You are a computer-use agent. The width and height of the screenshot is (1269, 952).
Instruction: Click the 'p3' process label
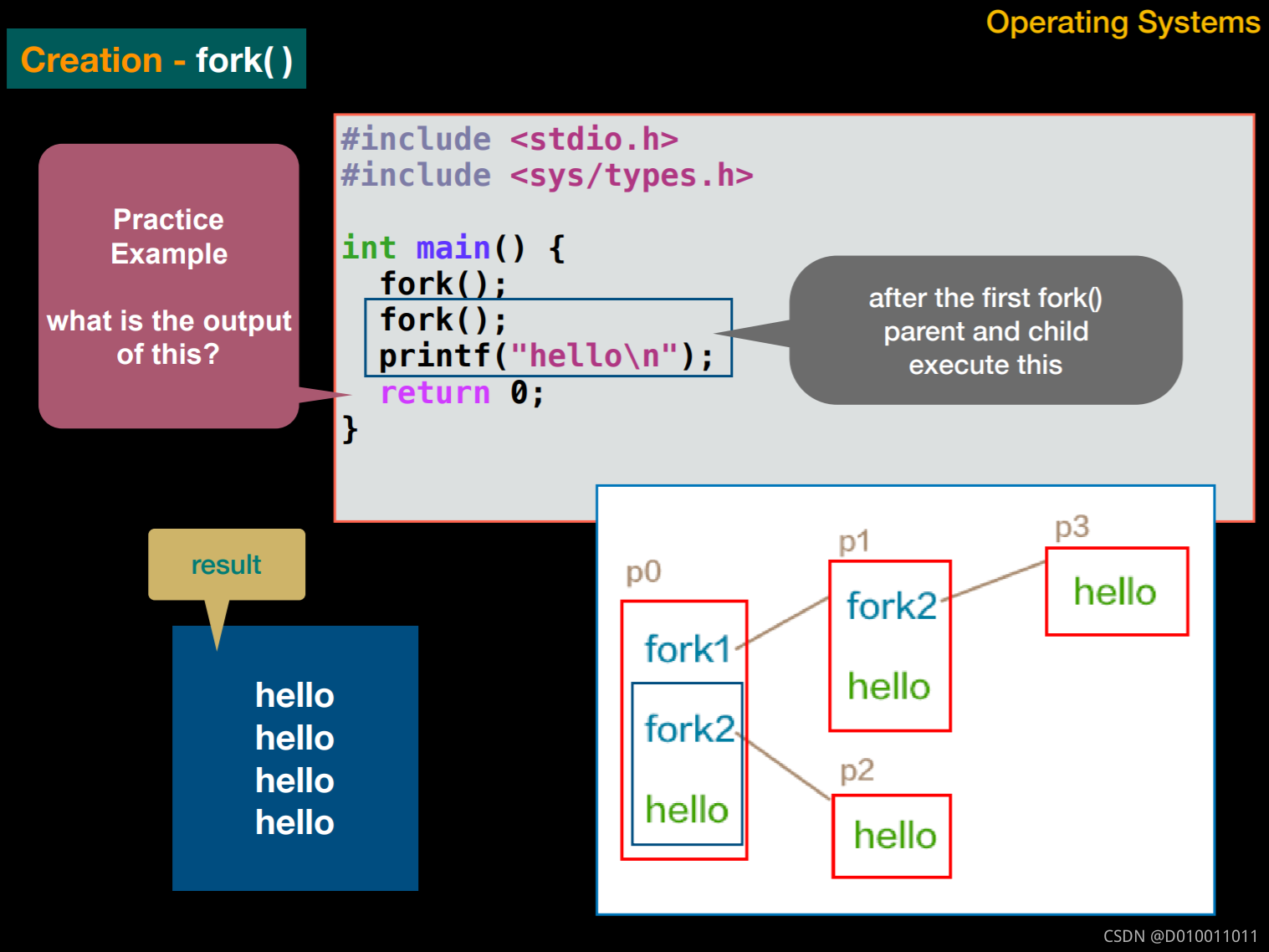click(x=1072, y=527)
